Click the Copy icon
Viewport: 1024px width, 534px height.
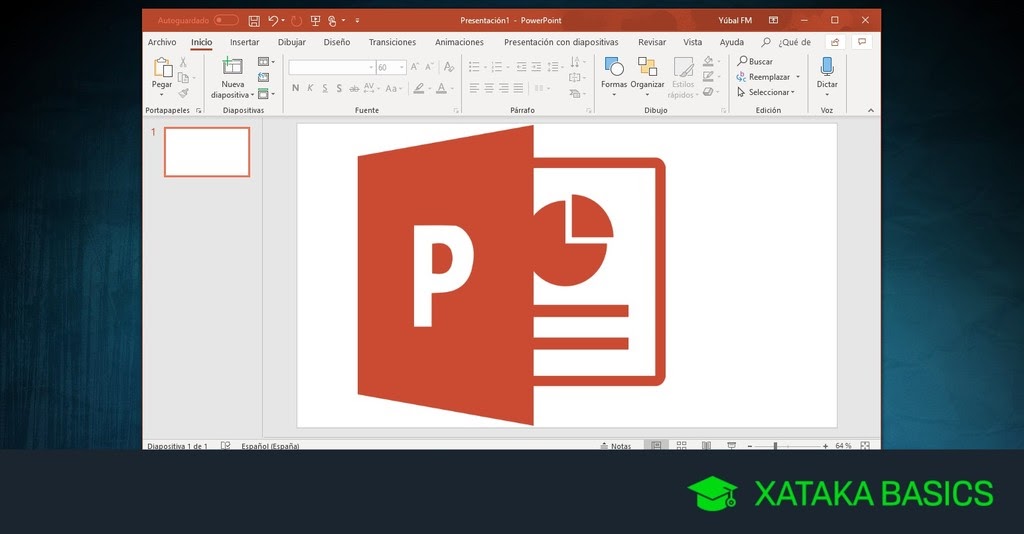(x=183, y=78)
